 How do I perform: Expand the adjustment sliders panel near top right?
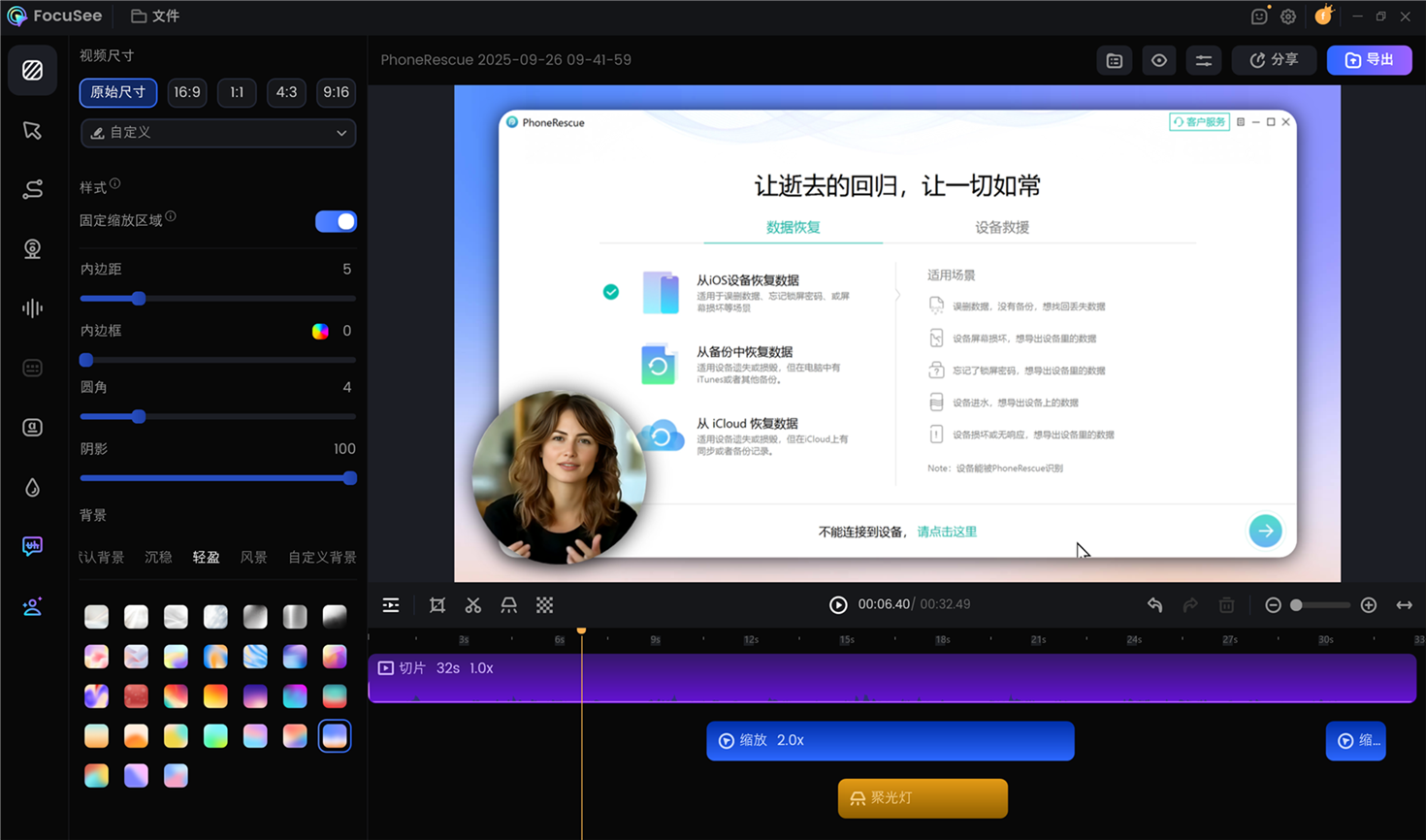point(1203,59)
